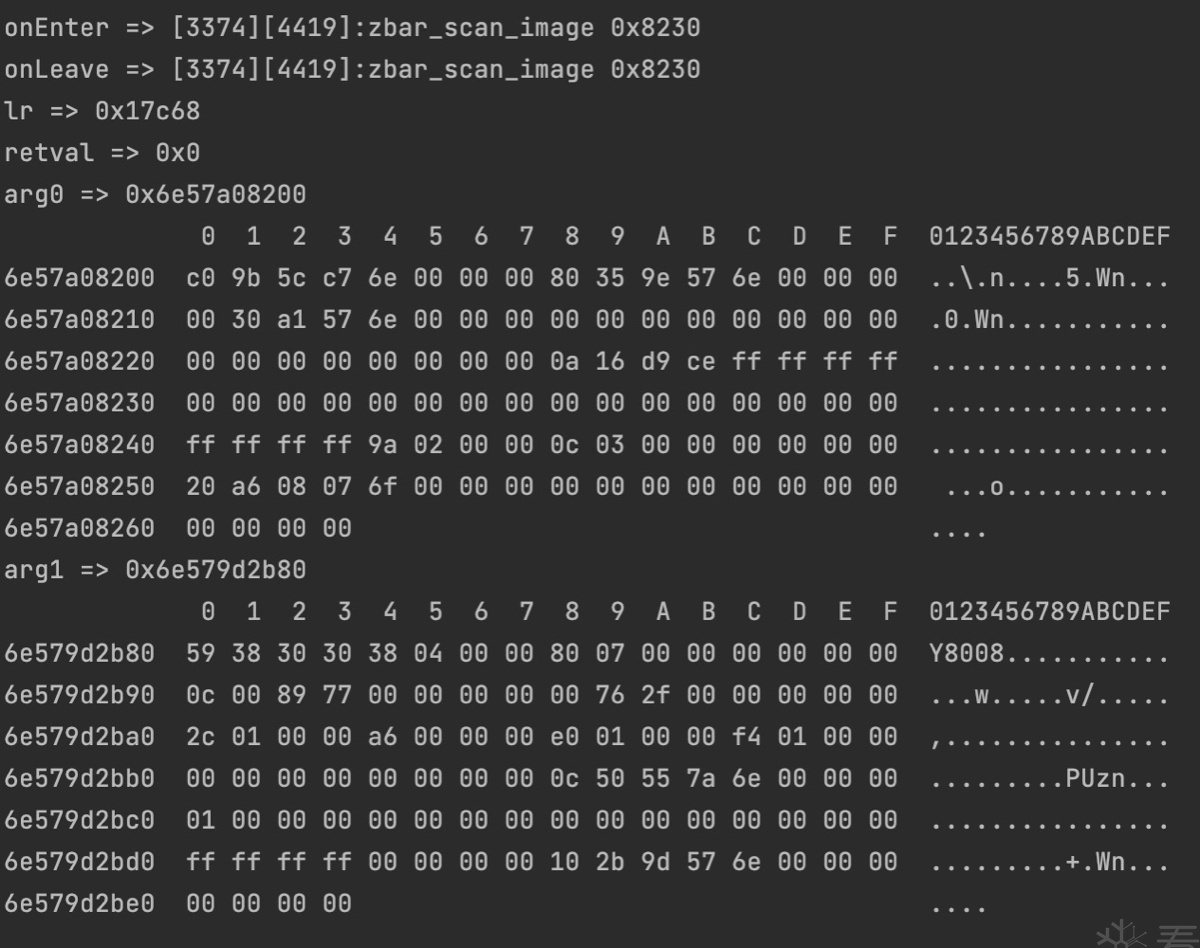Viewport: 1200px width, 948px height.
Task: Click the retval => 0x0 line
Action: coord(102,153)
